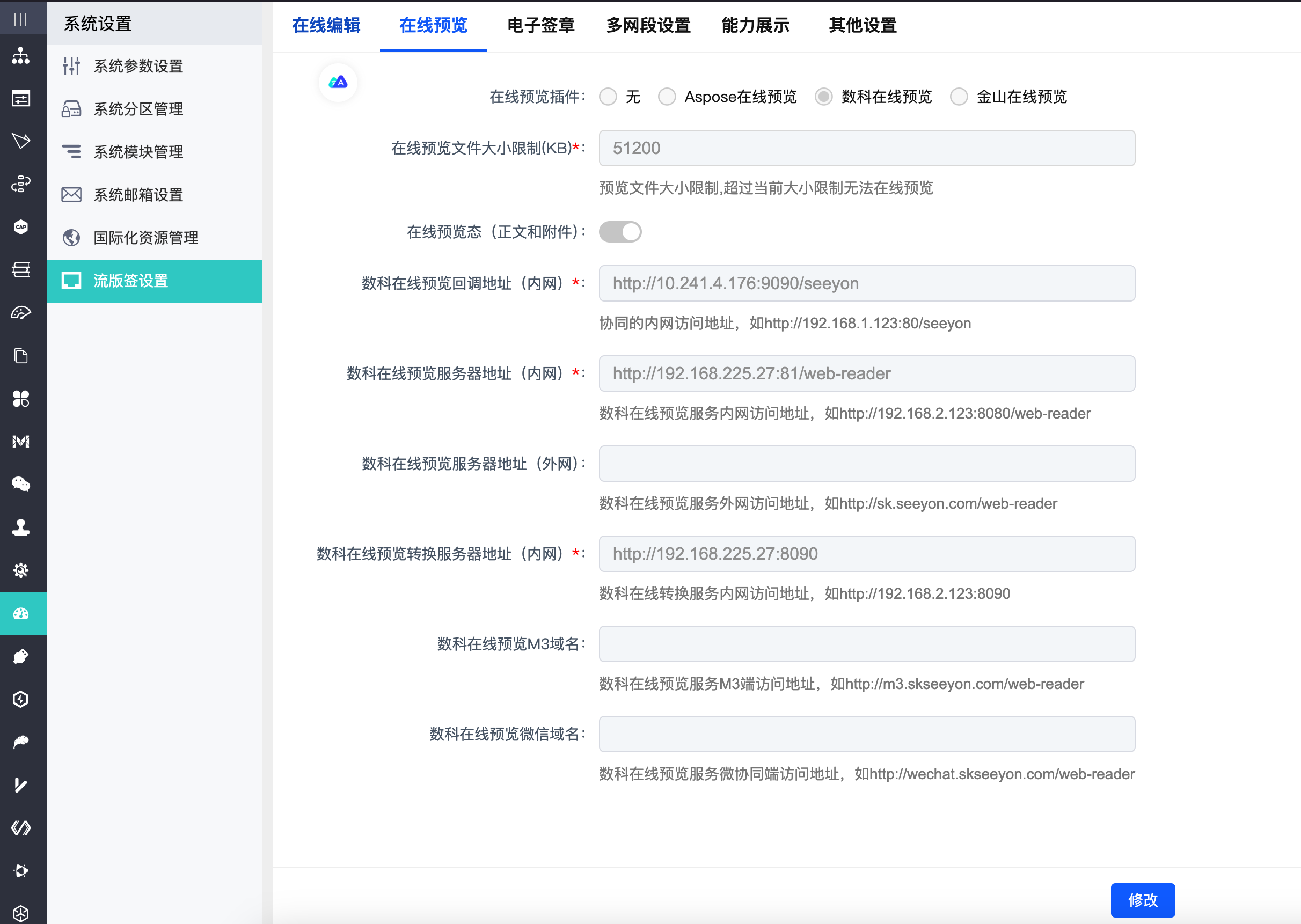Open 系统邮箱设置 in sidebar
This screenshot has width=1301, height=924.
point(138,195)
